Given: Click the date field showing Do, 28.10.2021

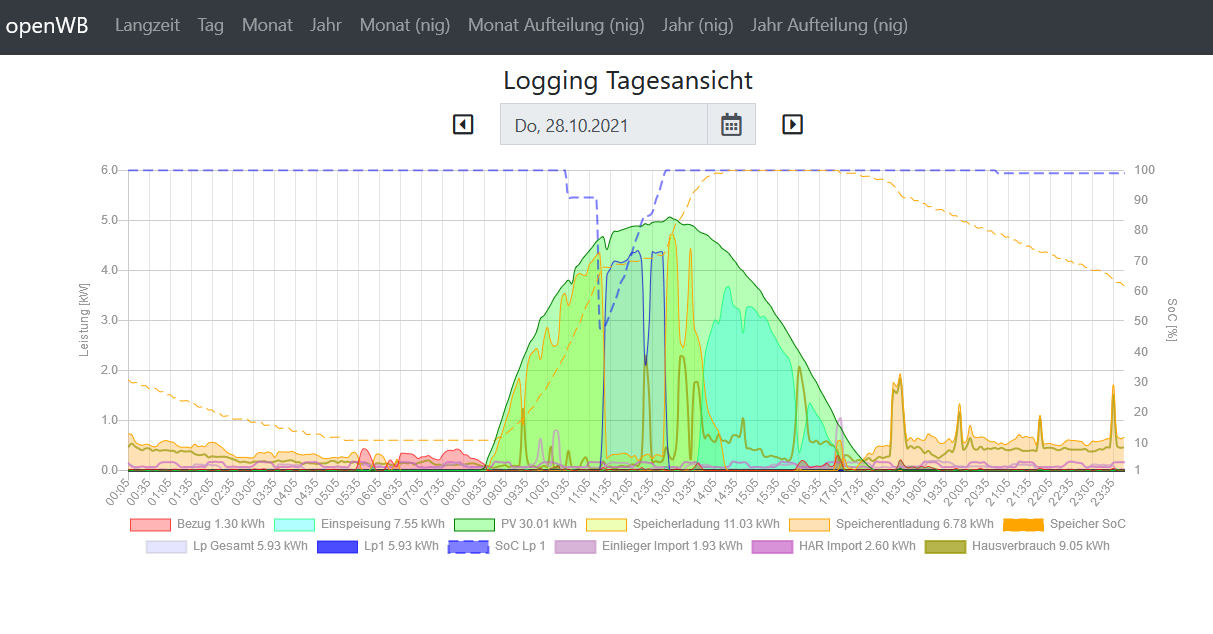Looking at the screenshot, I should pos(604,125).
